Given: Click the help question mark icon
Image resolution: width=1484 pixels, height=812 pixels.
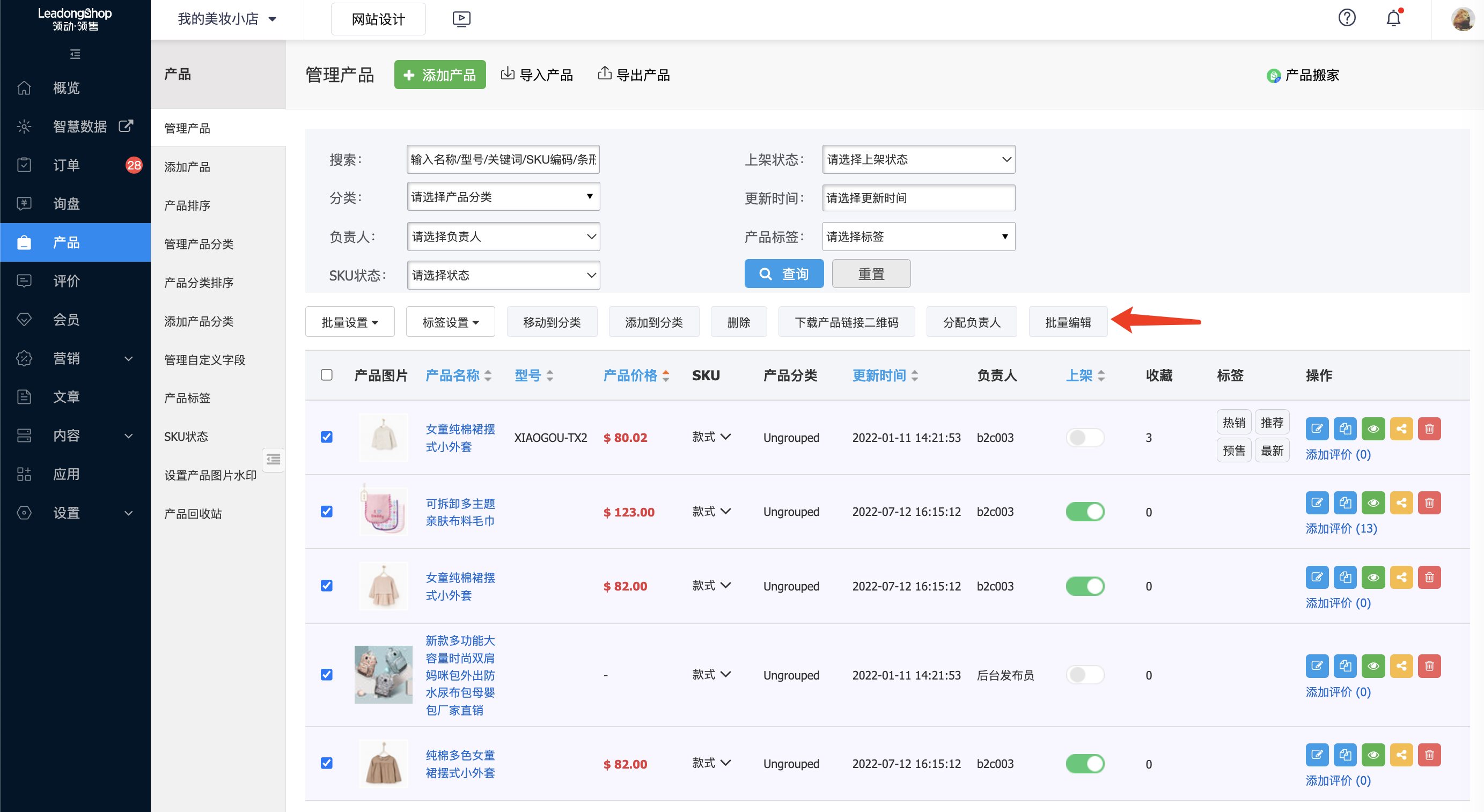Looking at the screenshot, I should pos(1347,18).
